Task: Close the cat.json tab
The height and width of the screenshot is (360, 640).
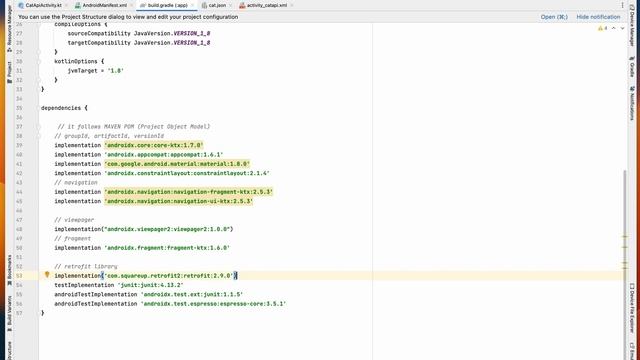Action: click(231, 5)
